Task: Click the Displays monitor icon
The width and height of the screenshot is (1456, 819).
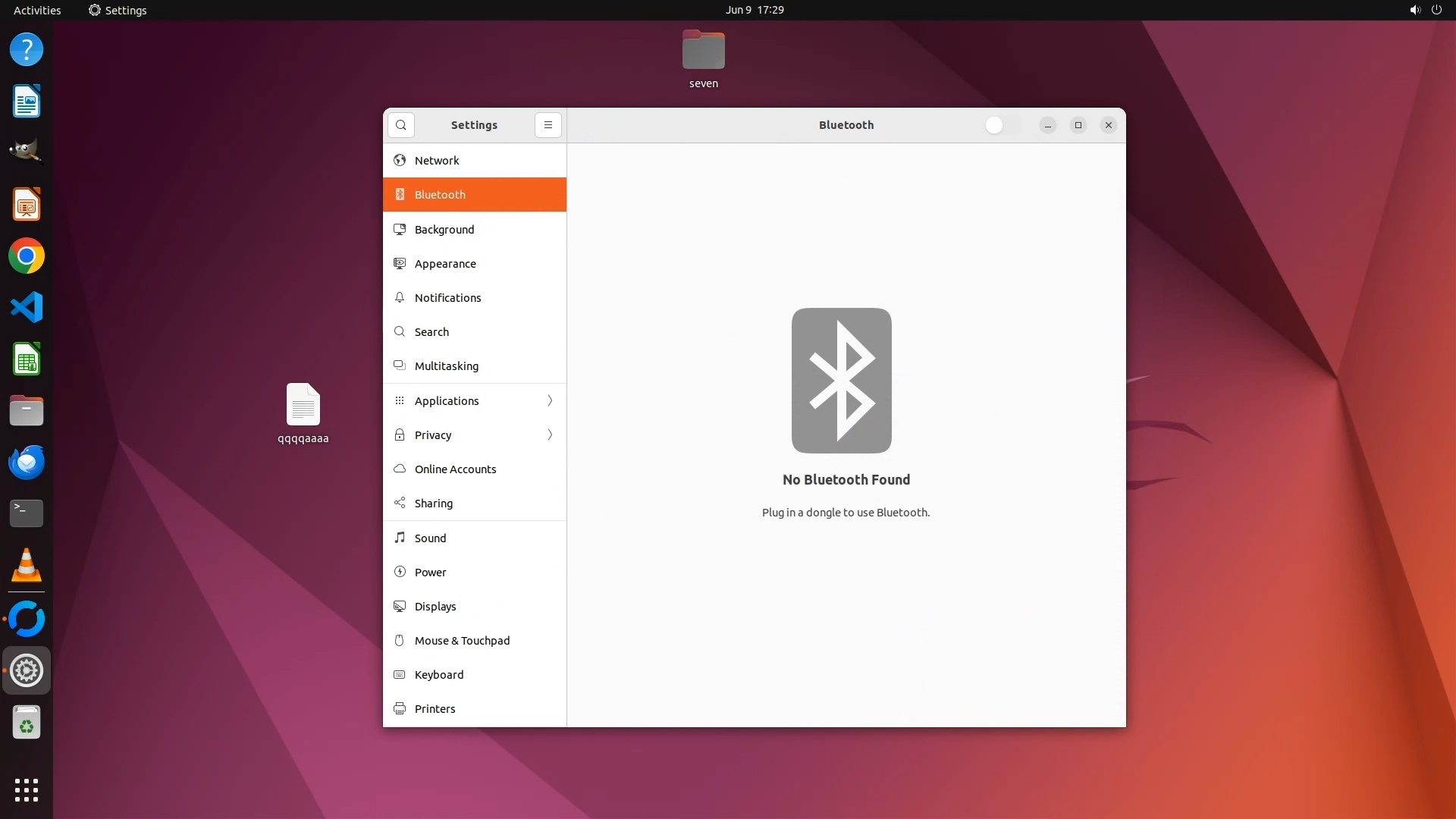Action: (x=400, y=606)
